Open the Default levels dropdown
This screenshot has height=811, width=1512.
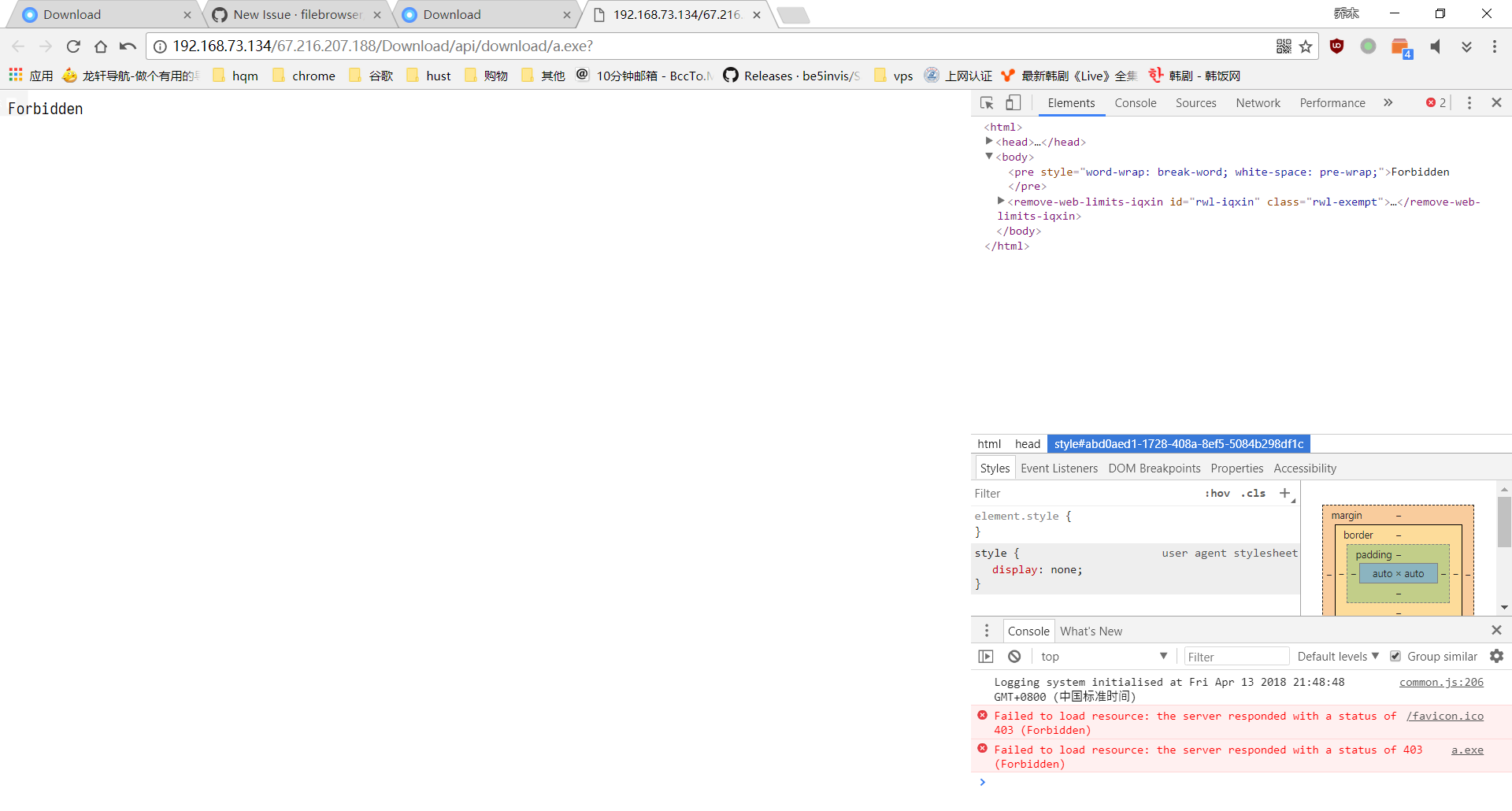tap(1338, 656)
